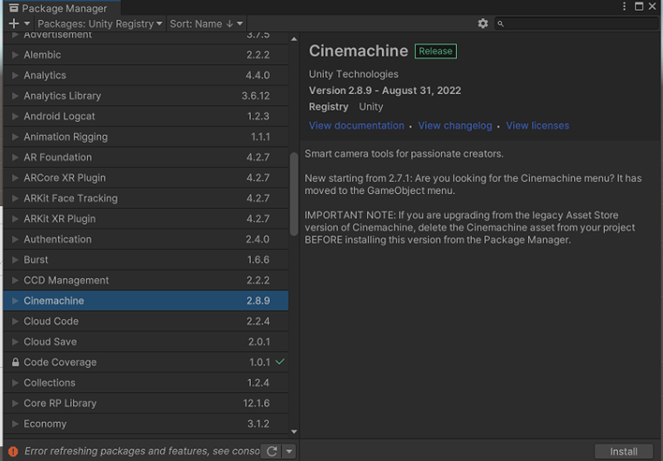This screenshot has height=461, width=663.
Task: Expand Cloud Save package arrow
Action: pyautogui.click(x=15, y=342)
